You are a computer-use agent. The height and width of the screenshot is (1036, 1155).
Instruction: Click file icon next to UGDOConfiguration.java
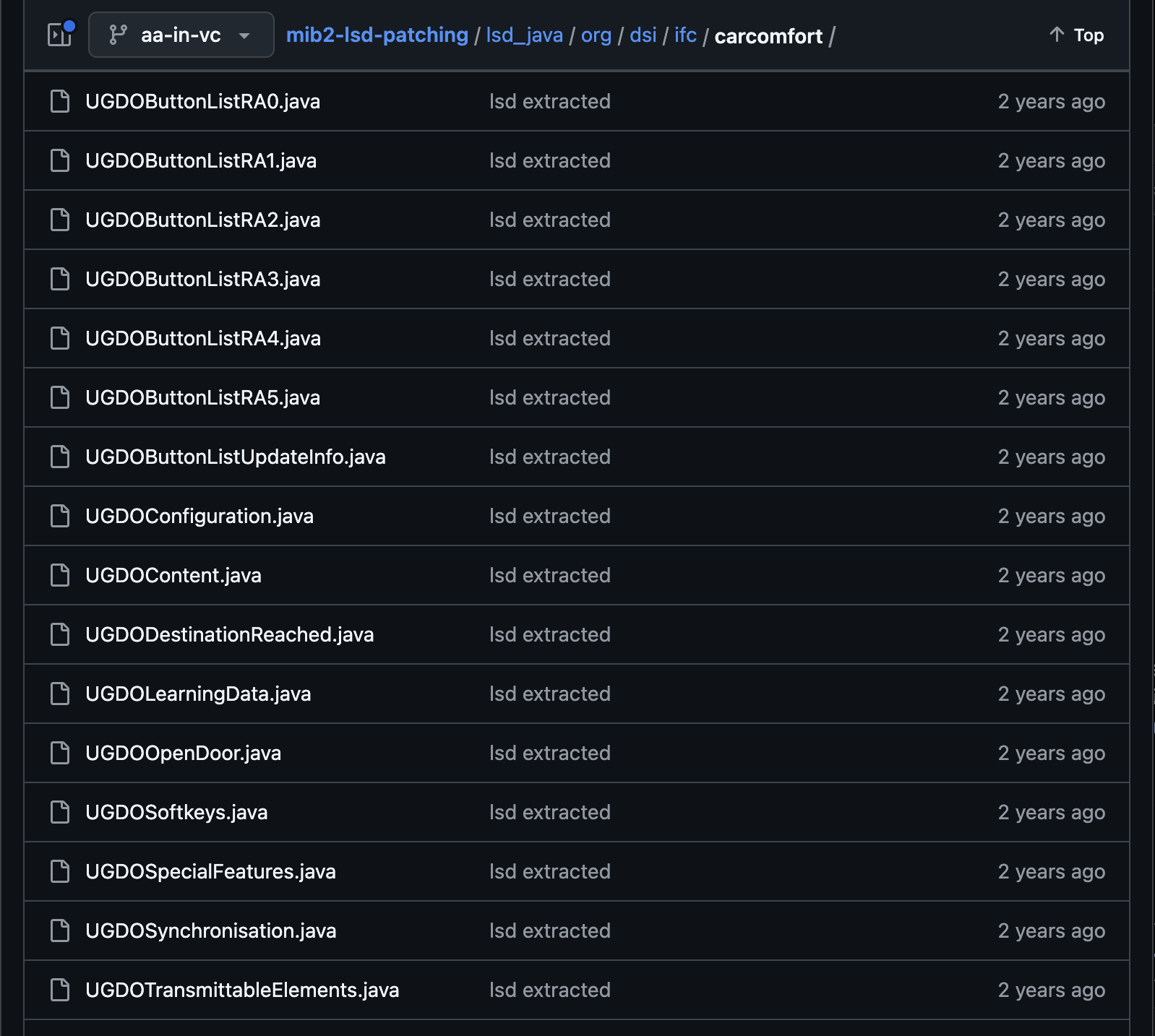tap(60, 516)
